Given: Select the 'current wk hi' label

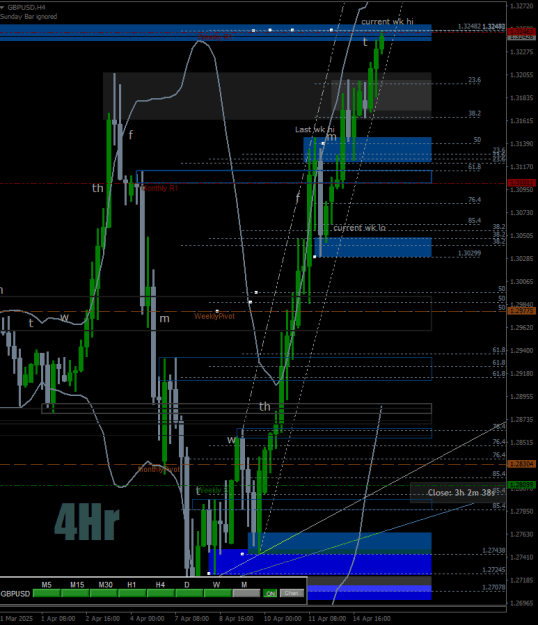Looking at the screenshot, I should click(x=387, y=22).
